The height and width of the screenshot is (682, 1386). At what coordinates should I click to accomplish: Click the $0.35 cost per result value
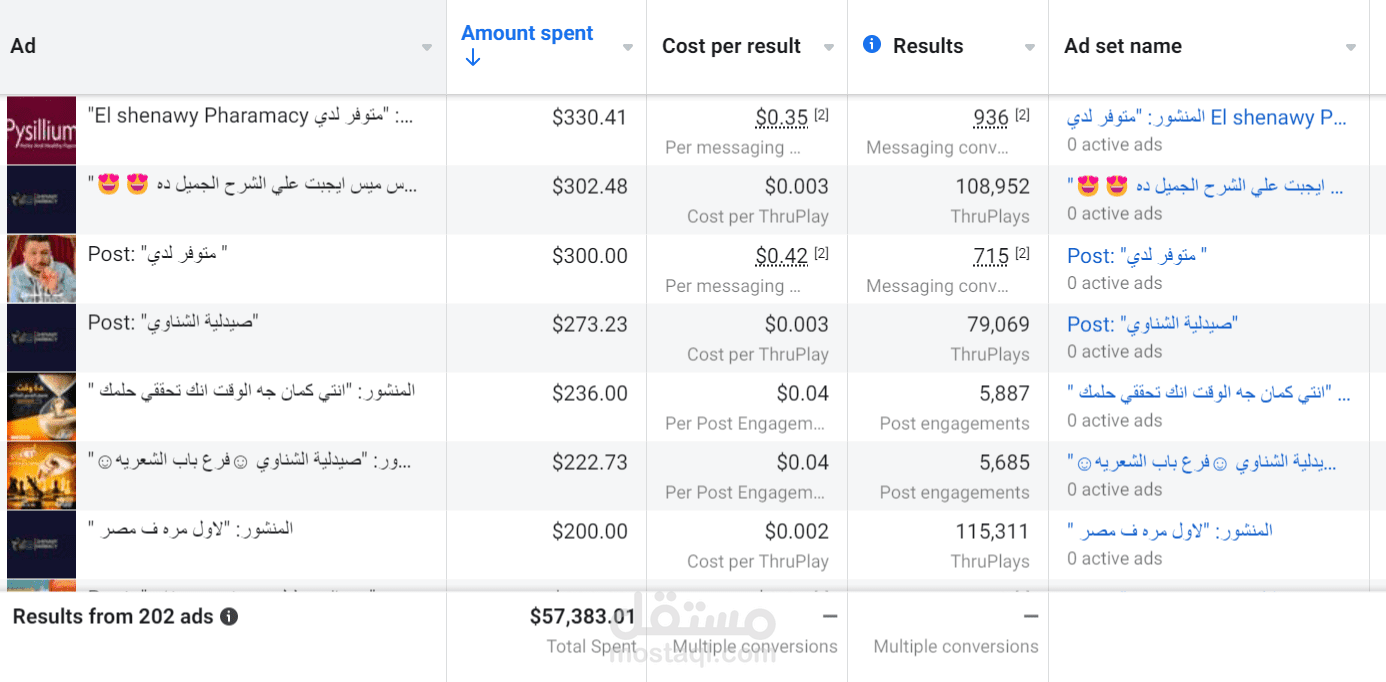click(x=781, y=118)
